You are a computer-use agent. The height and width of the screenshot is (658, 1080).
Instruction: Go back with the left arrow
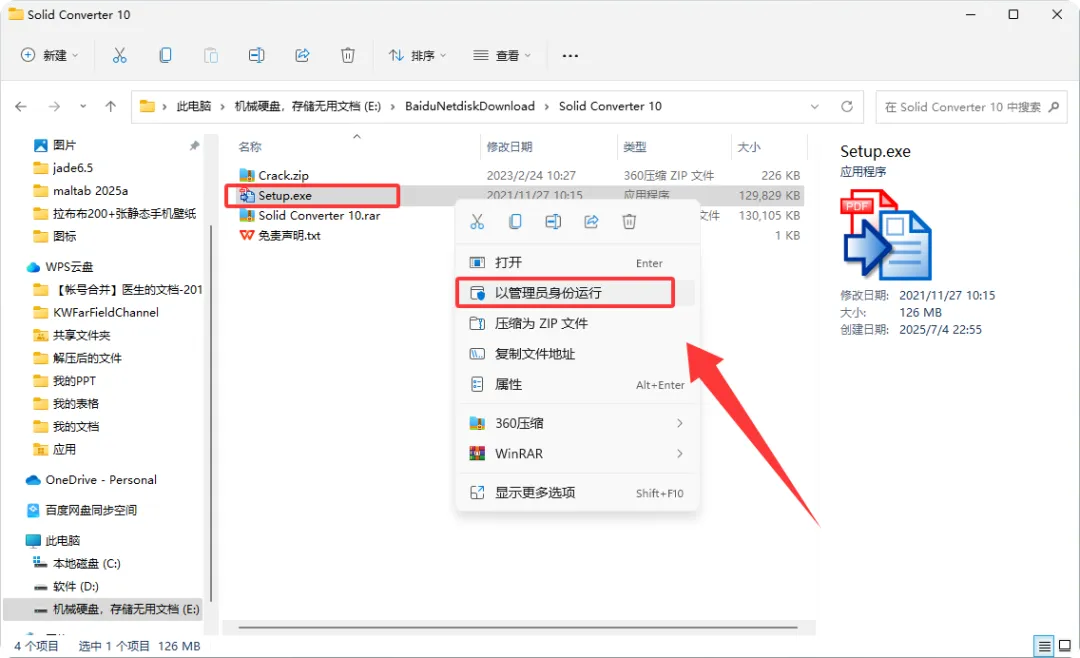[x=21, y=106]
